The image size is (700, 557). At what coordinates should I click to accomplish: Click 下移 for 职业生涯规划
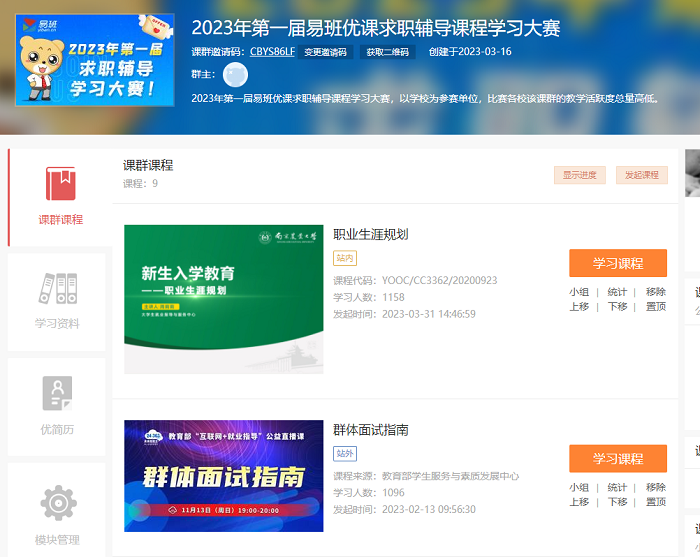tap(617, 307)
